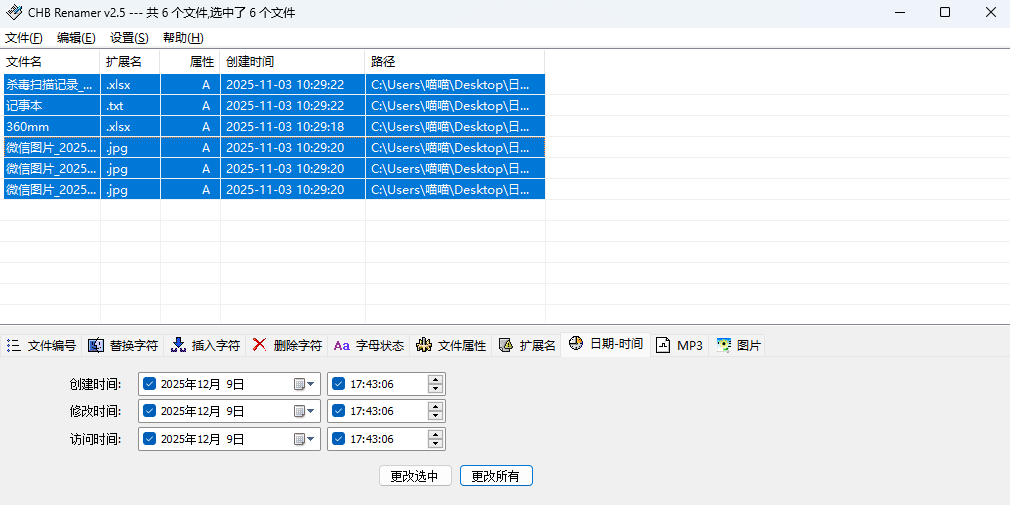Uncheck the 创建时间 date checkbox
This screenshot has width=1010, height=505.
(x=150, y=384)
